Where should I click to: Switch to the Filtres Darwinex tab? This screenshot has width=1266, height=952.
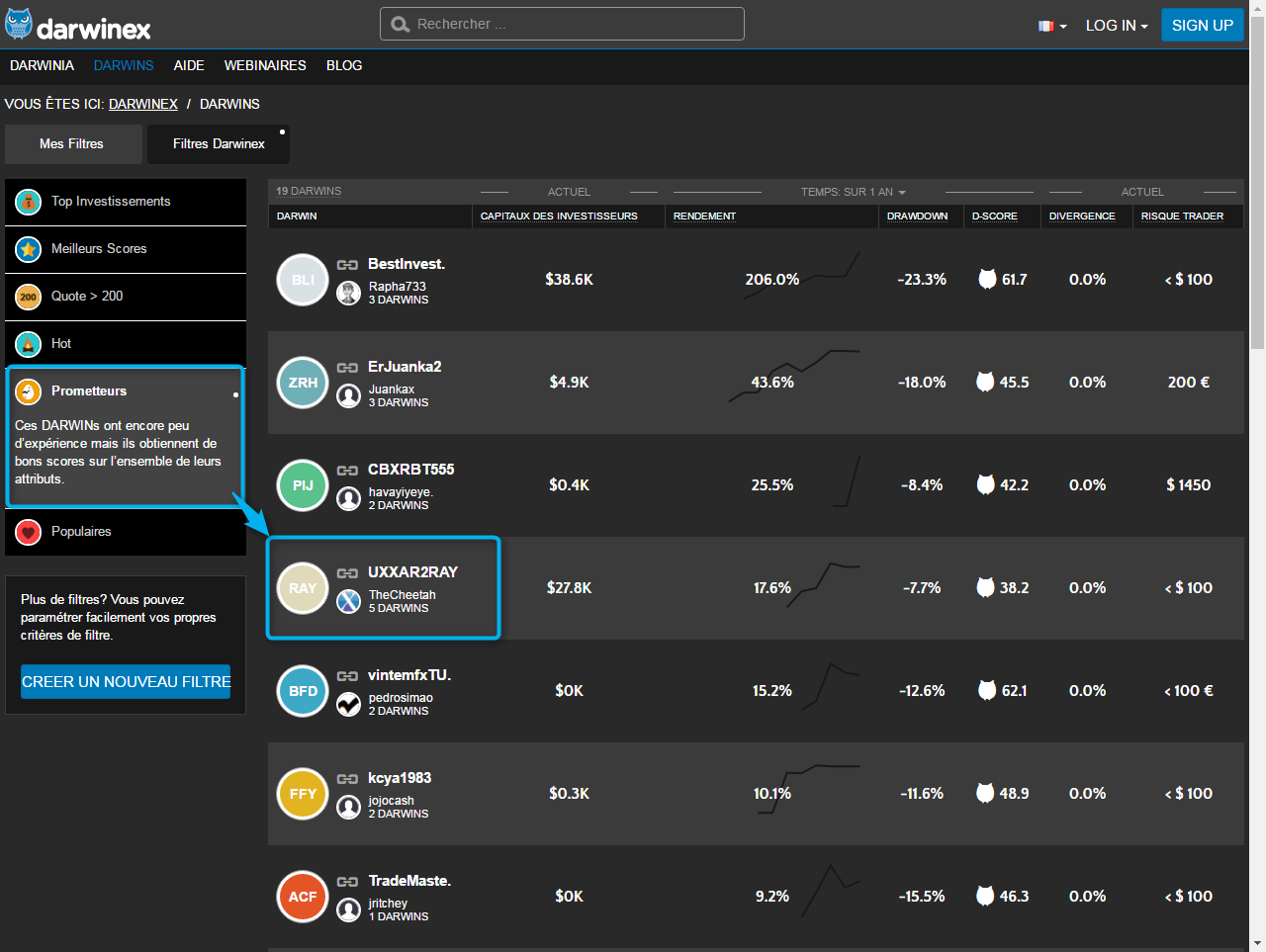[219, 144]
